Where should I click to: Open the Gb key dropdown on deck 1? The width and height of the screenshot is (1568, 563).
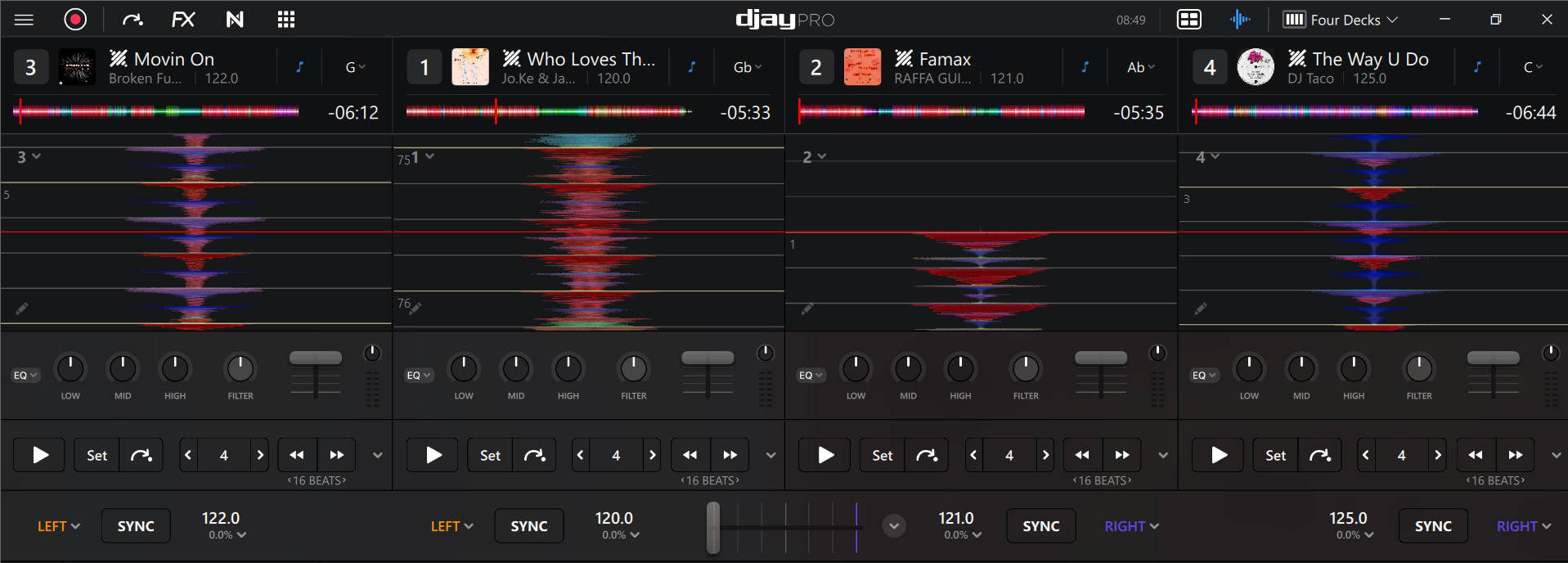(x=748, y=67)
